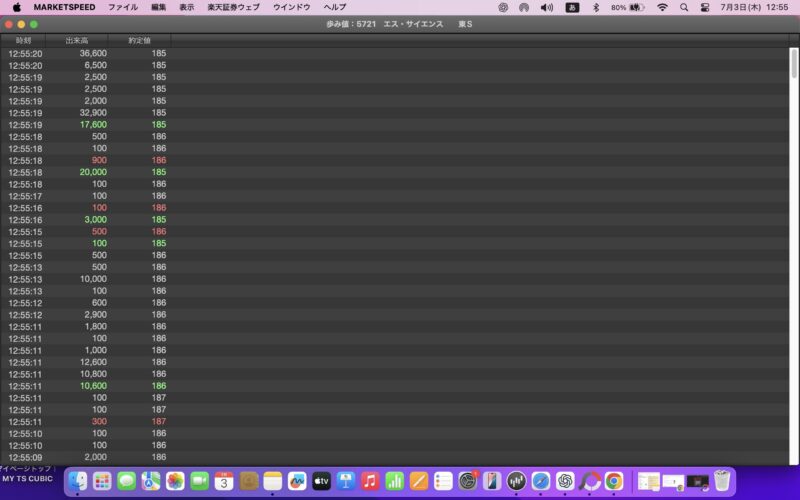The image size is (800, 500).
Task: Open Reminders in the dock
Action: [443, 481]
